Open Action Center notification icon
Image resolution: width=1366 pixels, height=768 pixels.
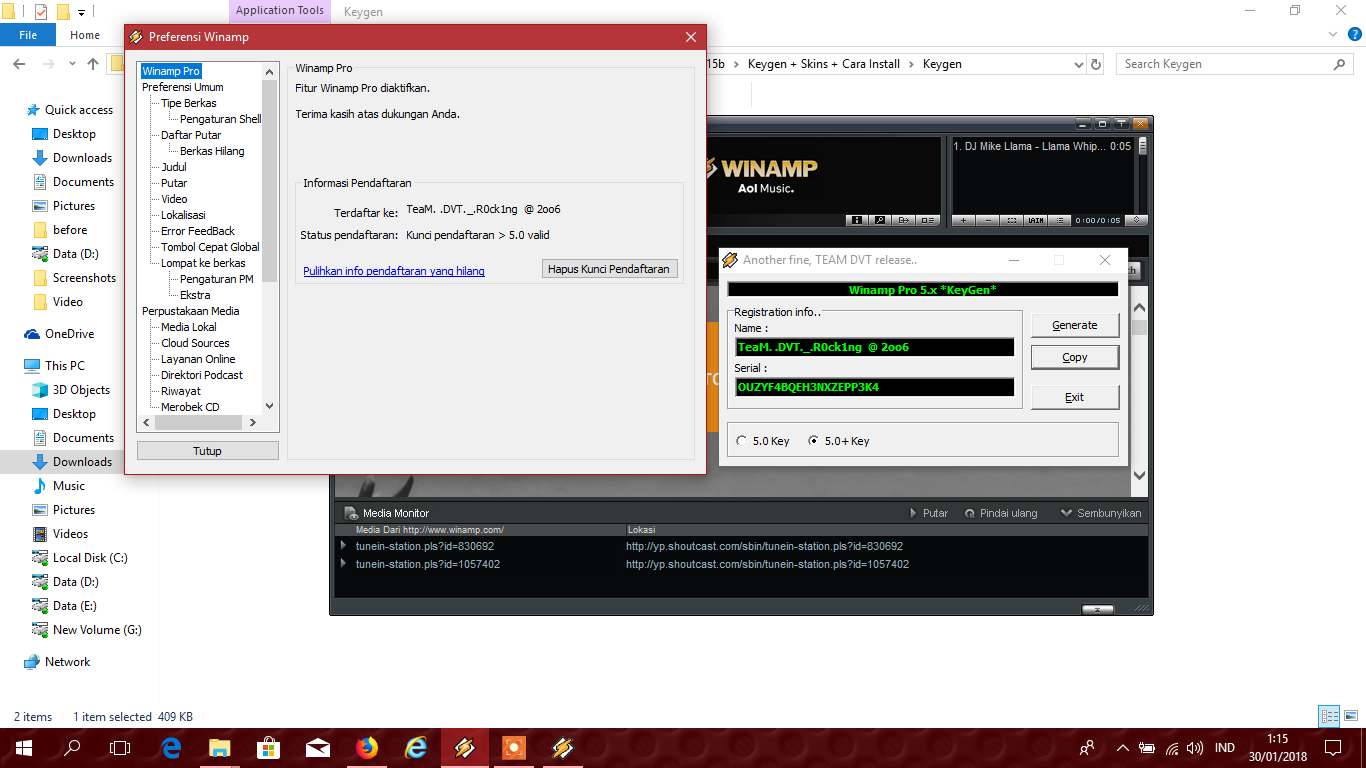click(1333, 747)
